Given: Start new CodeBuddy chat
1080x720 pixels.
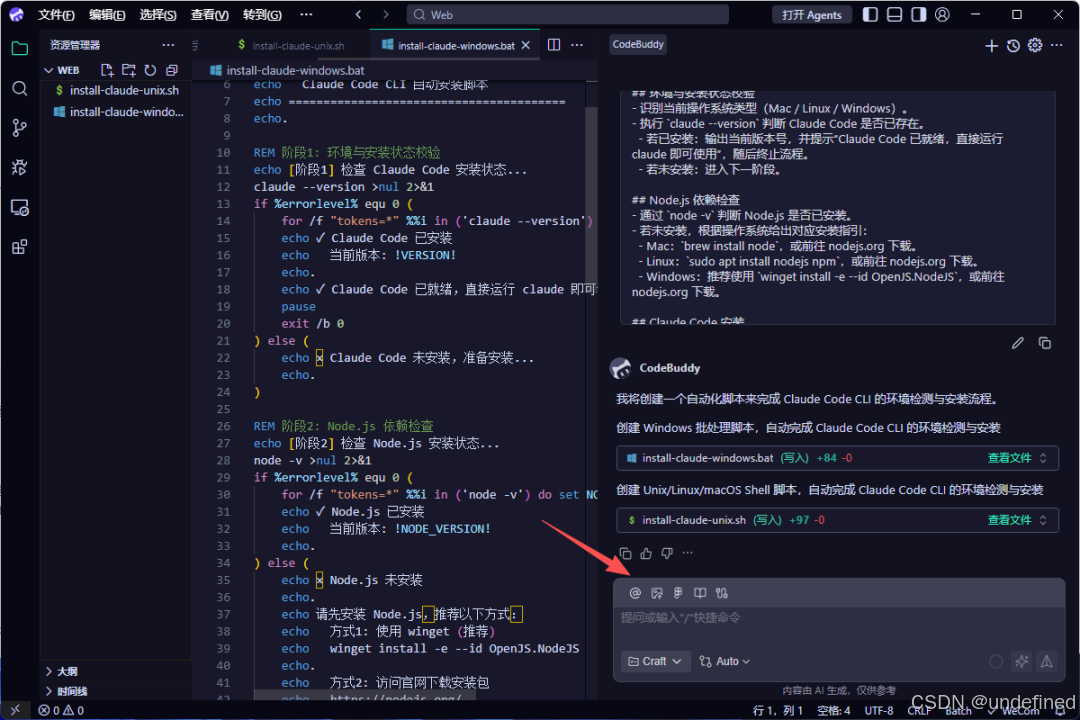Looking at the screenshot, I should point(991,45).
